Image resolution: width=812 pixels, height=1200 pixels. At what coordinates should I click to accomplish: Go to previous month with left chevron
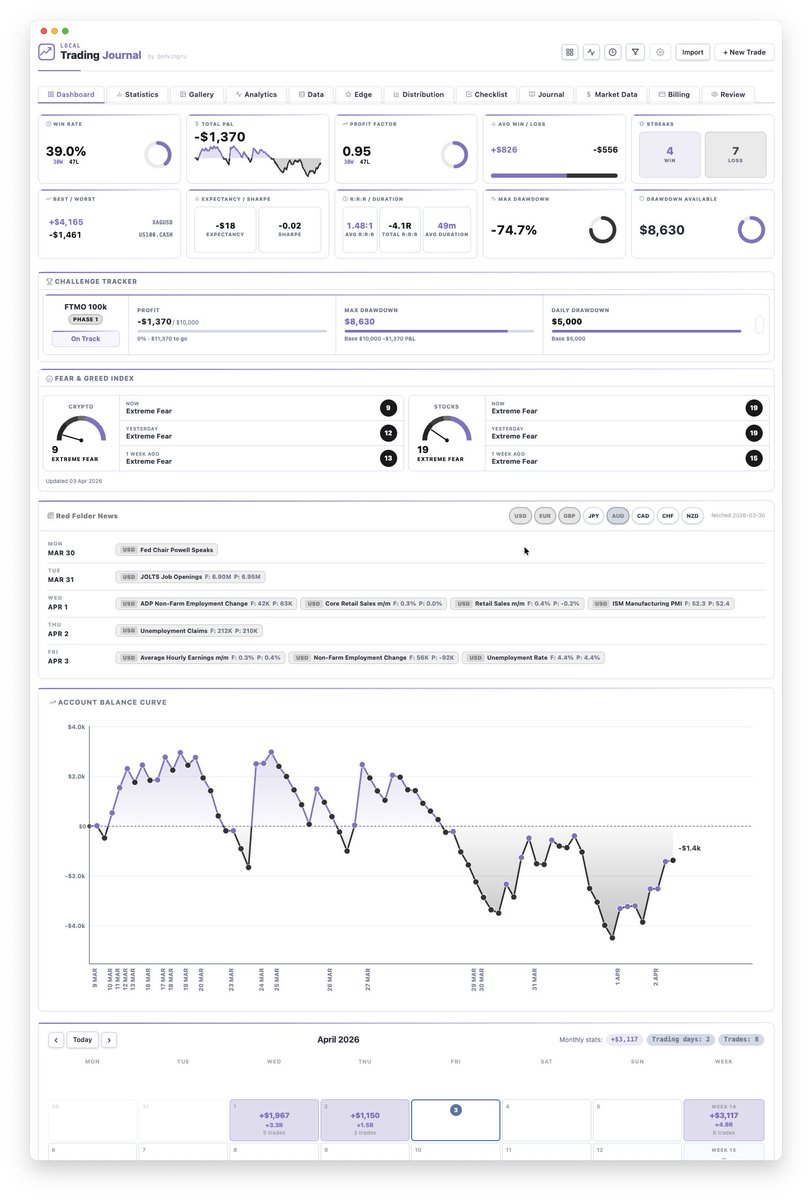(x=56, y=1040)
